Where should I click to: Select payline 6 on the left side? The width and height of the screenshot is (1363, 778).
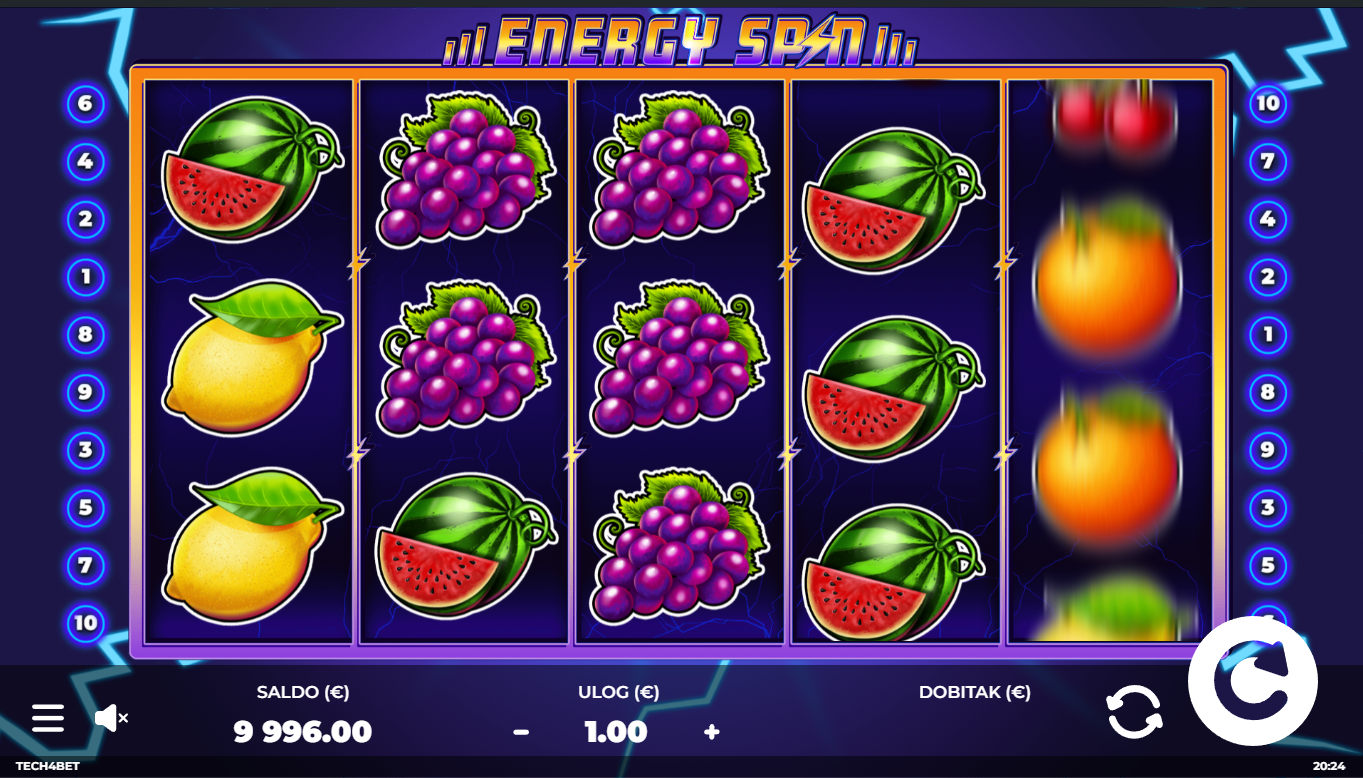click(85, 103)
